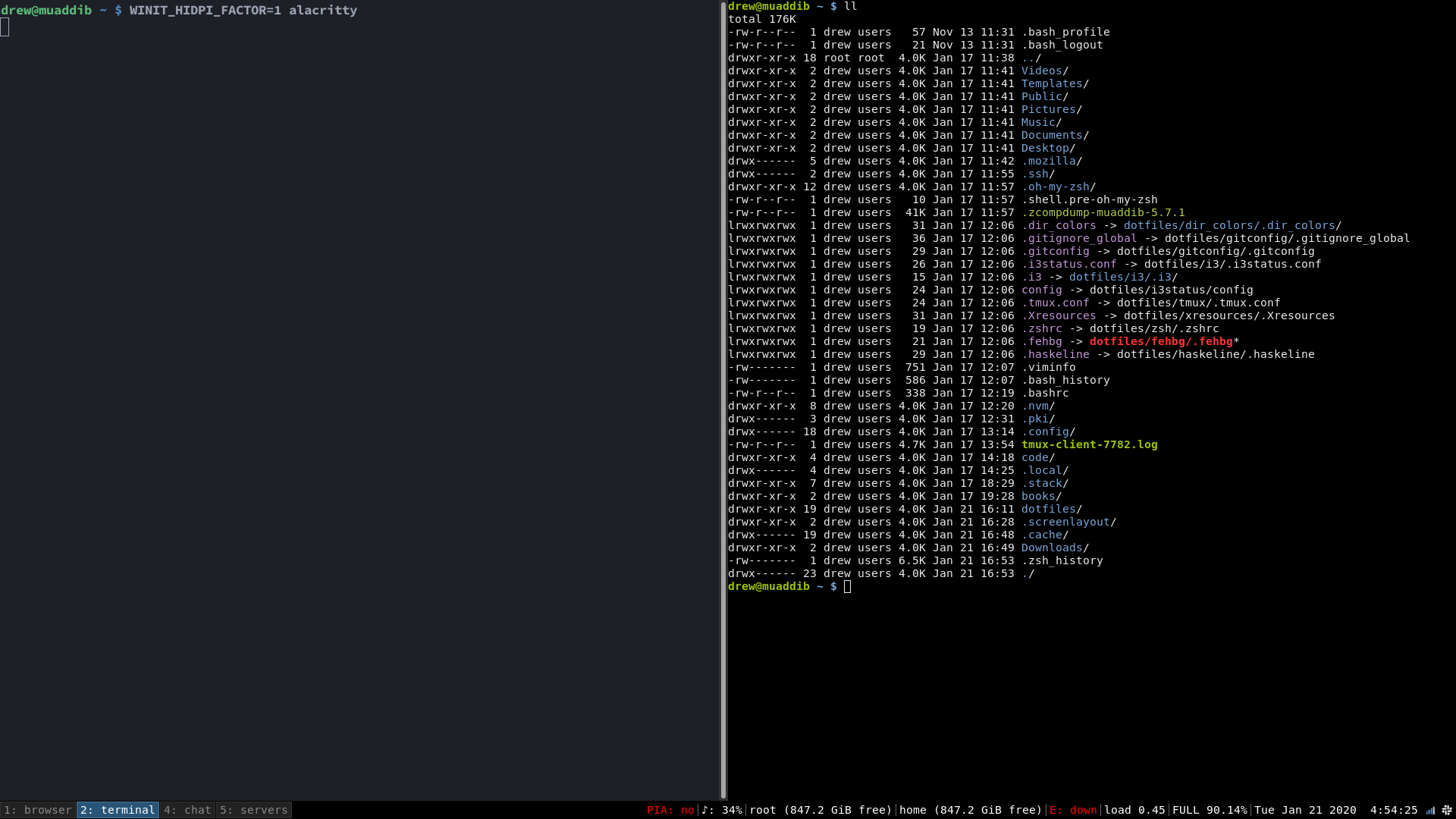This screenshot has height=819, width=1456.
Task: Click the root disk free space indicator
Action: click(x=821, y=810)
